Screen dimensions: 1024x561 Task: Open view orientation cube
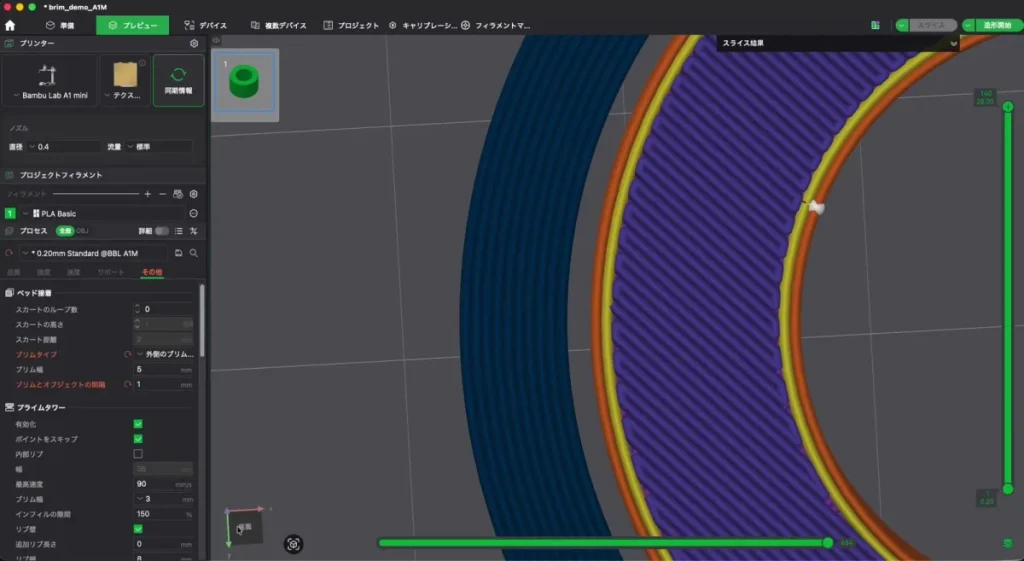click(x=243, y=526)
